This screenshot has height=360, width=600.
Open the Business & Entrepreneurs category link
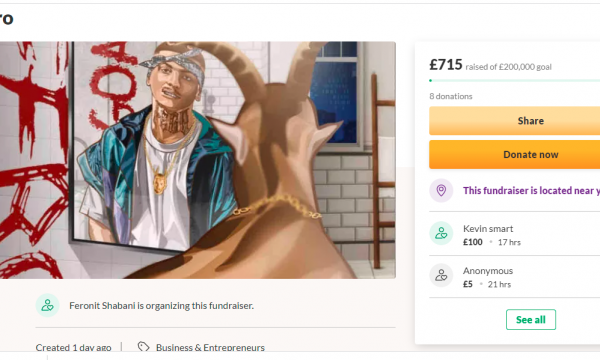(x=210, y=347)
